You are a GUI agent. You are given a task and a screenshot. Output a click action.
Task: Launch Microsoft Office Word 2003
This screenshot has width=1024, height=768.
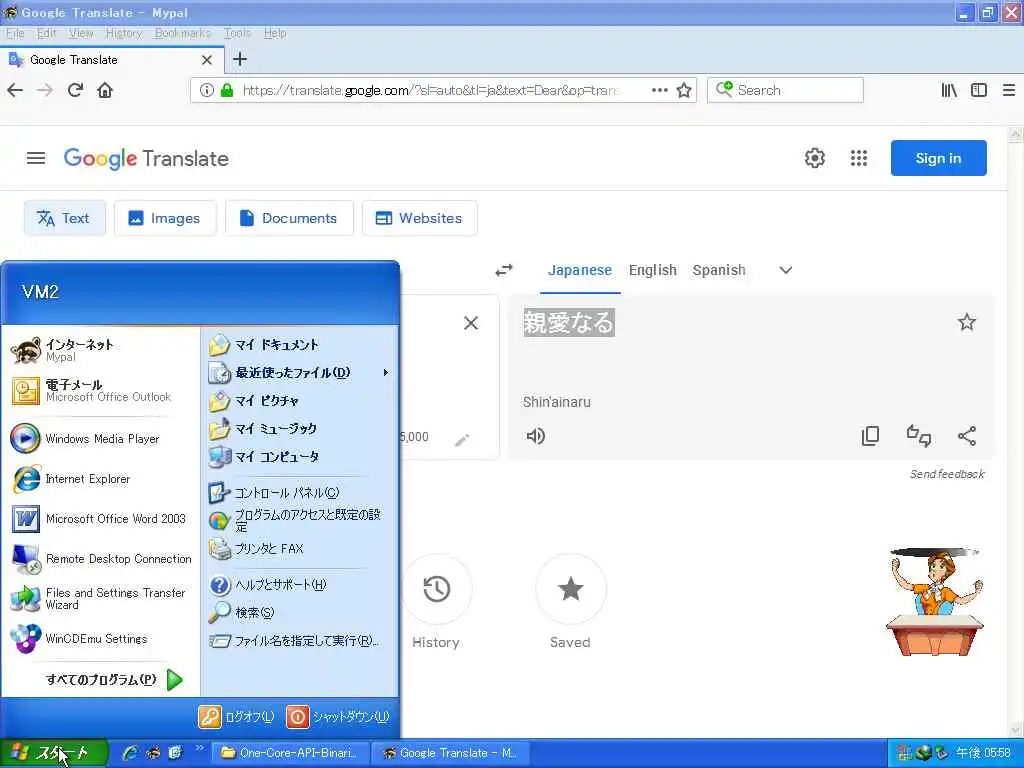coord(100,519)
